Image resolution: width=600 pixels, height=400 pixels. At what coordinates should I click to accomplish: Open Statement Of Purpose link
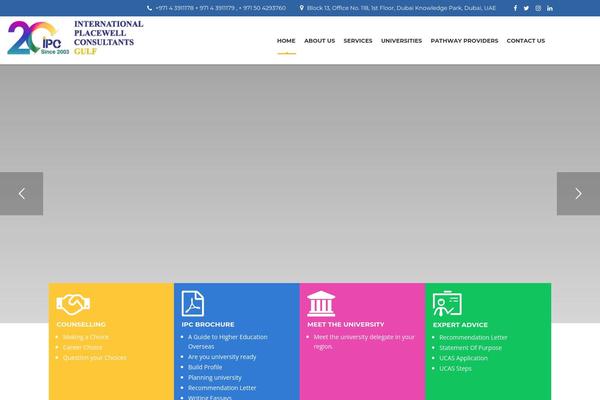tap(470, 348)
